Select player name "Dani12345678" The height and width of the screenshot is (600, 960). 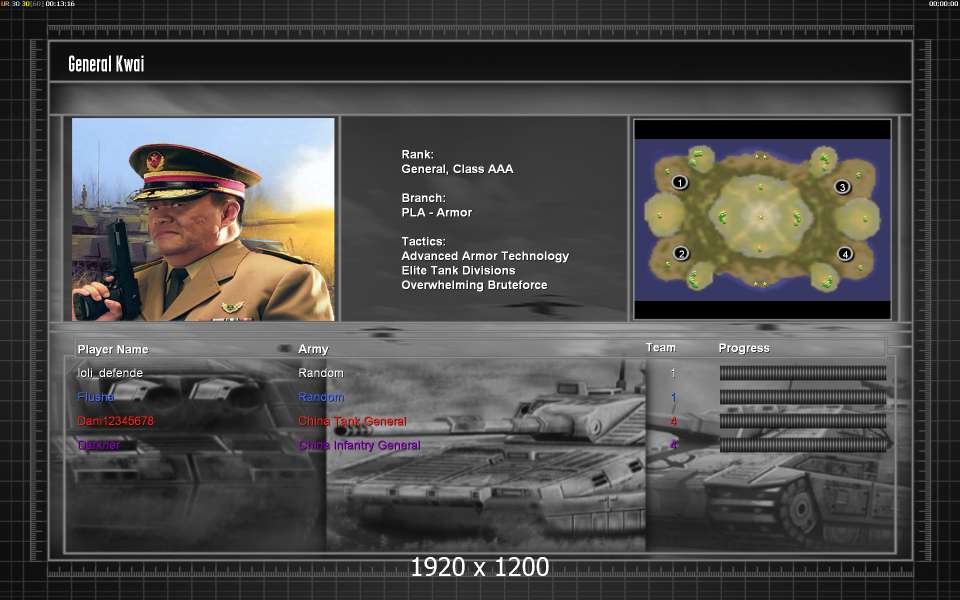116,421
